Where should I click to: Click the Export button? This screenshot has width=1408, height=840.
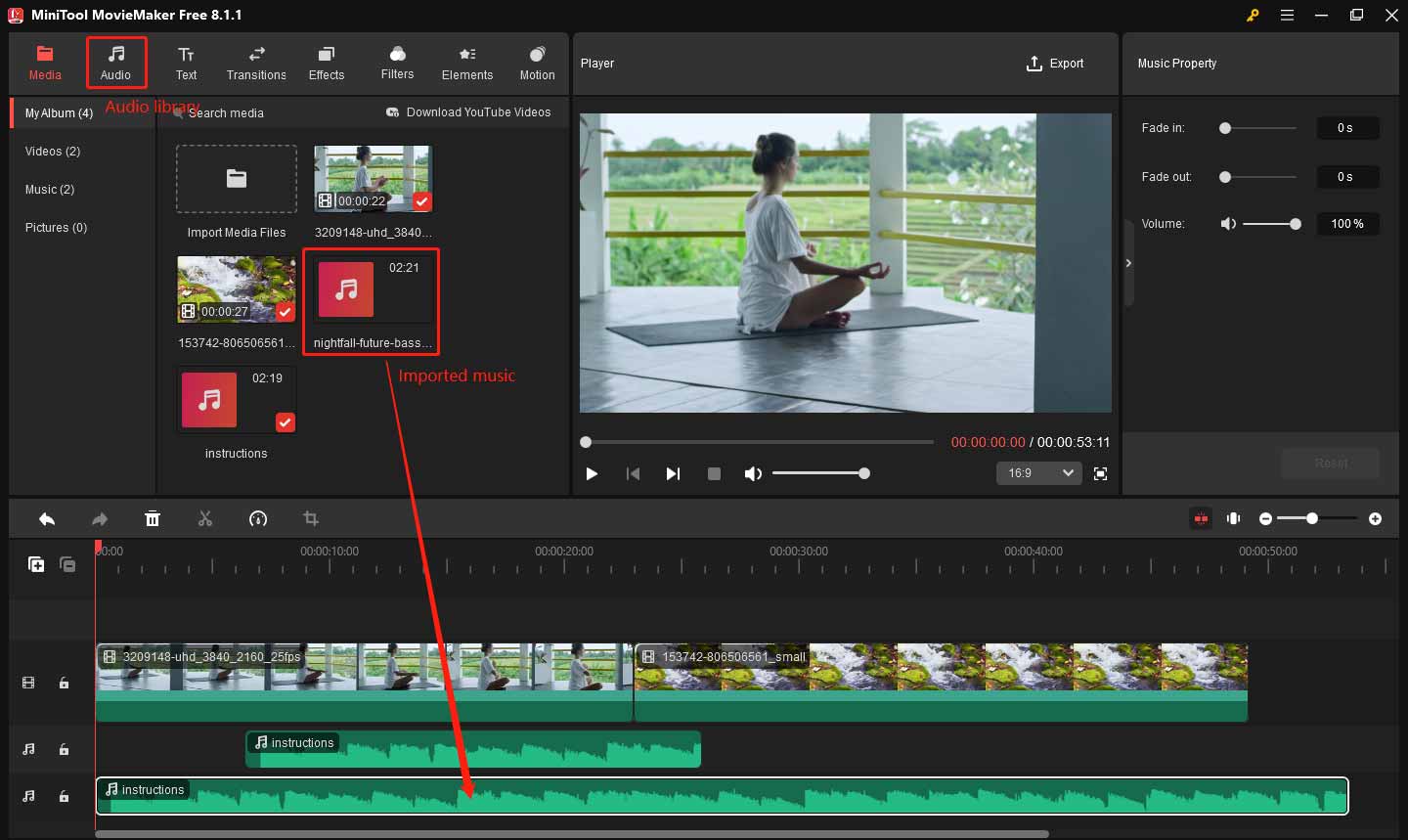[1054, 64]
